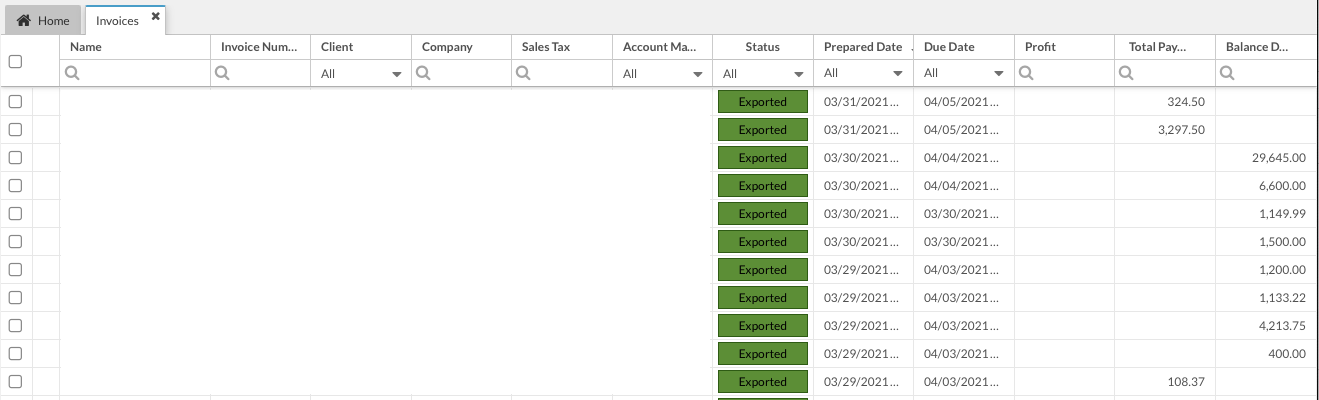Click the Home tab house icon
This screenshot has width=1319, height=400.
[x=24, y=21]
